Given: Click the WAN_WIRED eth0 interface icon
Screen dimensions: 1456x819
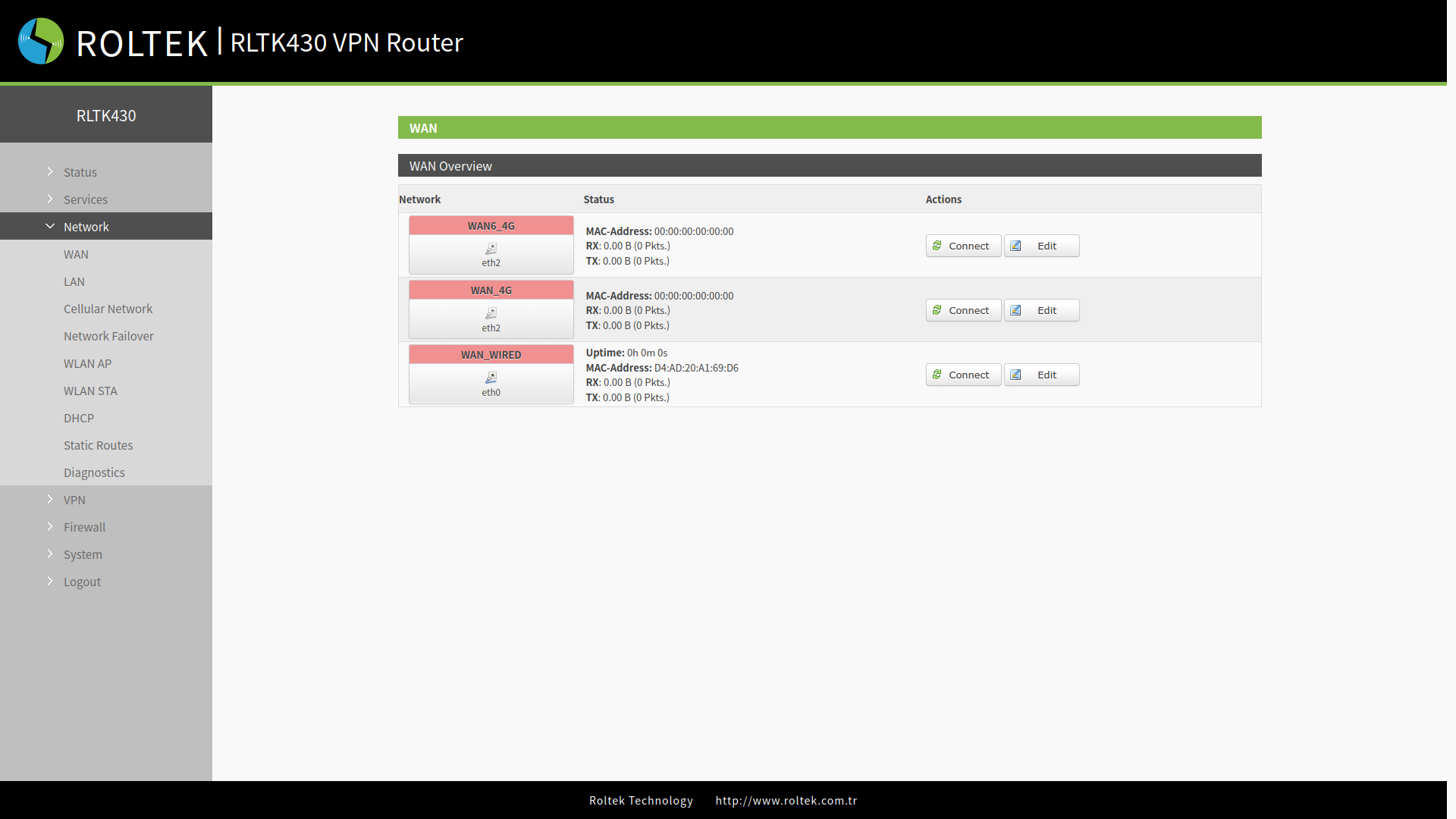Looking at the screenshot, I should coord(491,378).
